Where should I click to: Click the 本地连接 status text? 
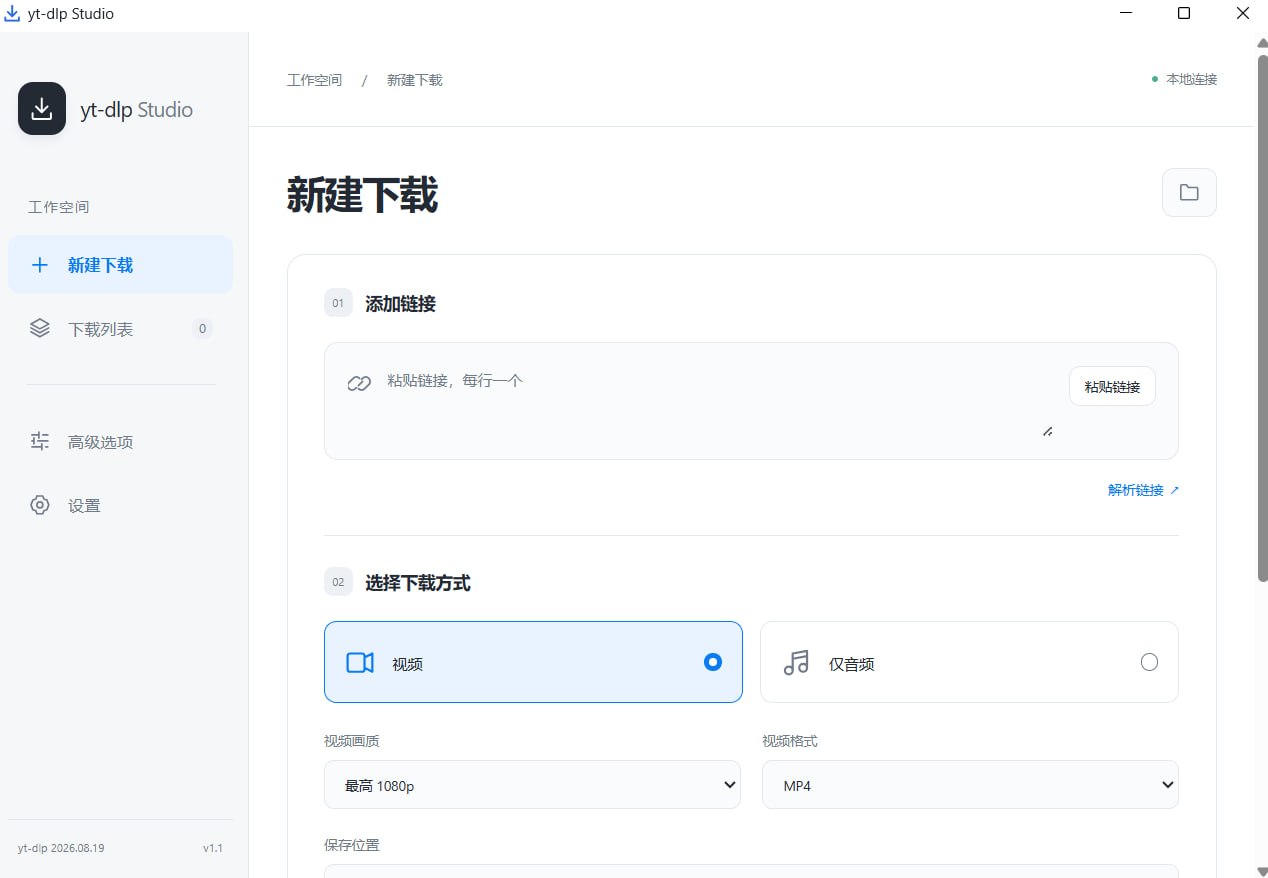1192,79
